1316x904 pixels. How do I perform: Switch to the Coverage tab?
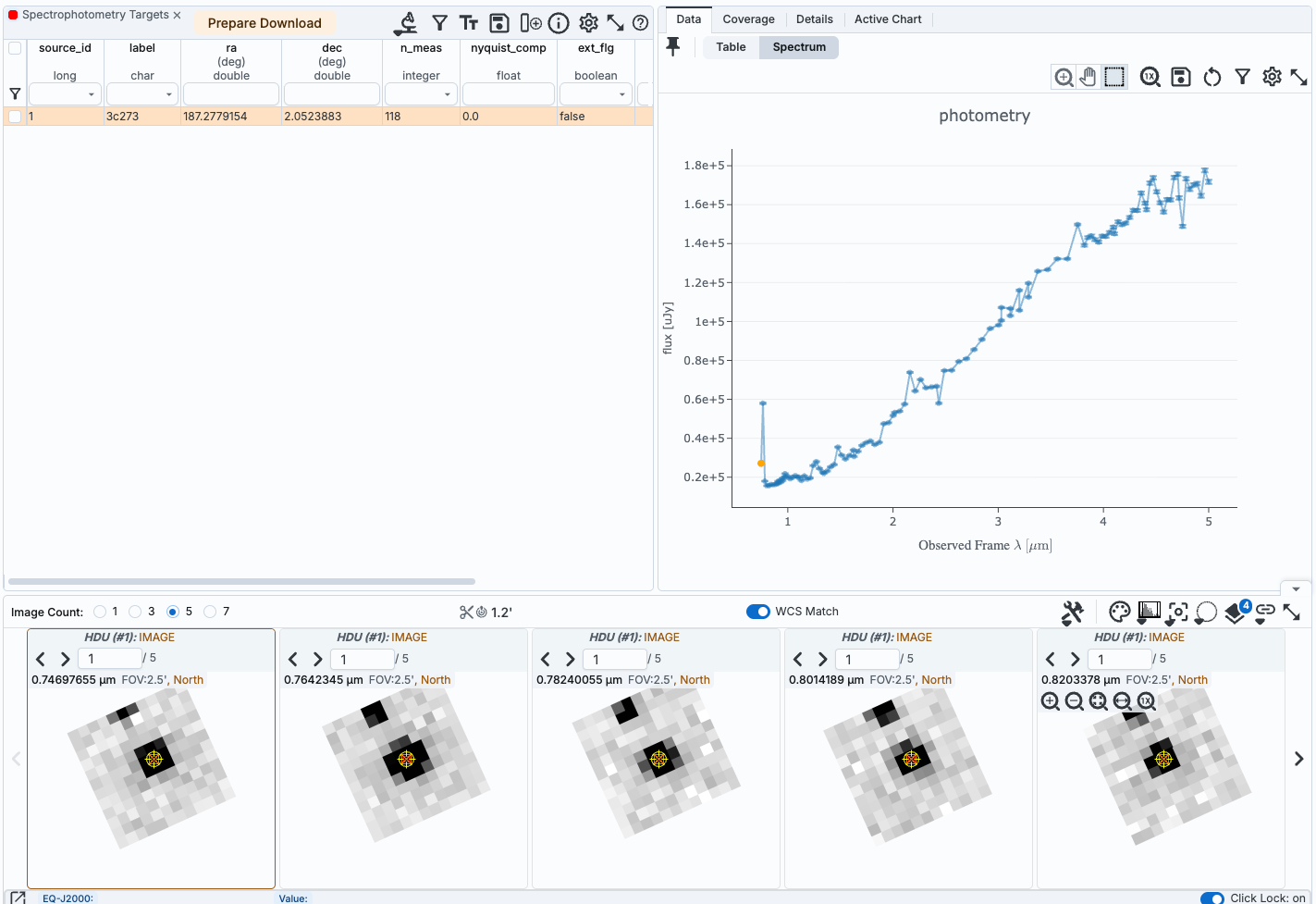(x=748, y=19)
